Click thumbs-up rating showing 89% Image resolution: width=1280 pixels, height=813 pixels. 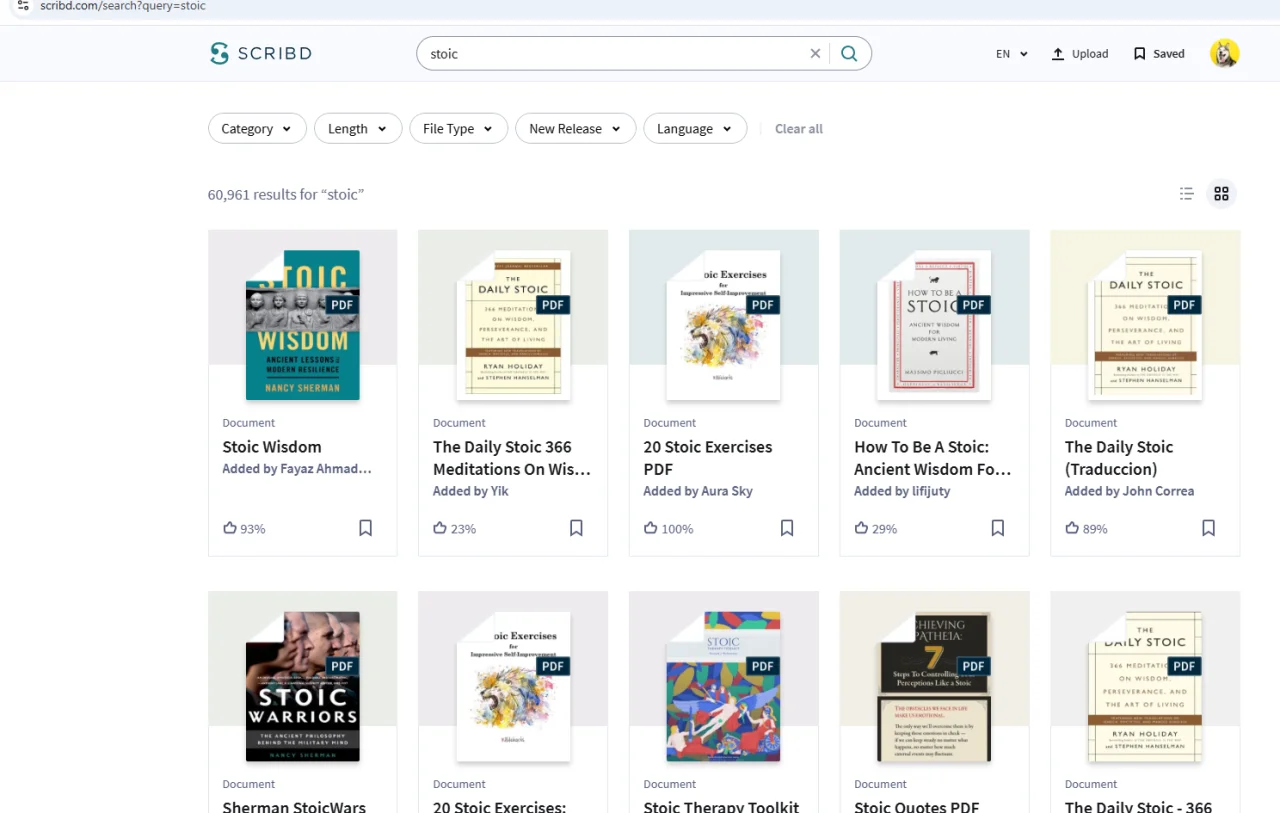pos(1072,528)
